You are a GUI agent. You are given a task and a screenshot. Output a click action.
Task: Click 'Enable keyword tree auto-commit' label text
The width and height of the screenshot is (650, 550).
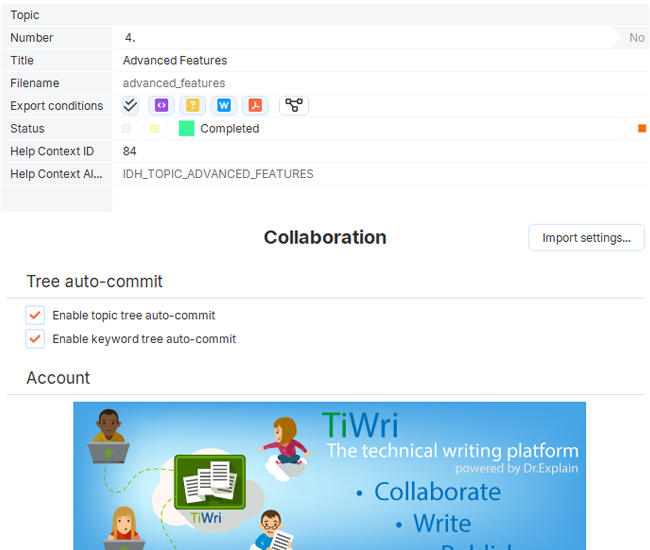[x=144, y=339]
